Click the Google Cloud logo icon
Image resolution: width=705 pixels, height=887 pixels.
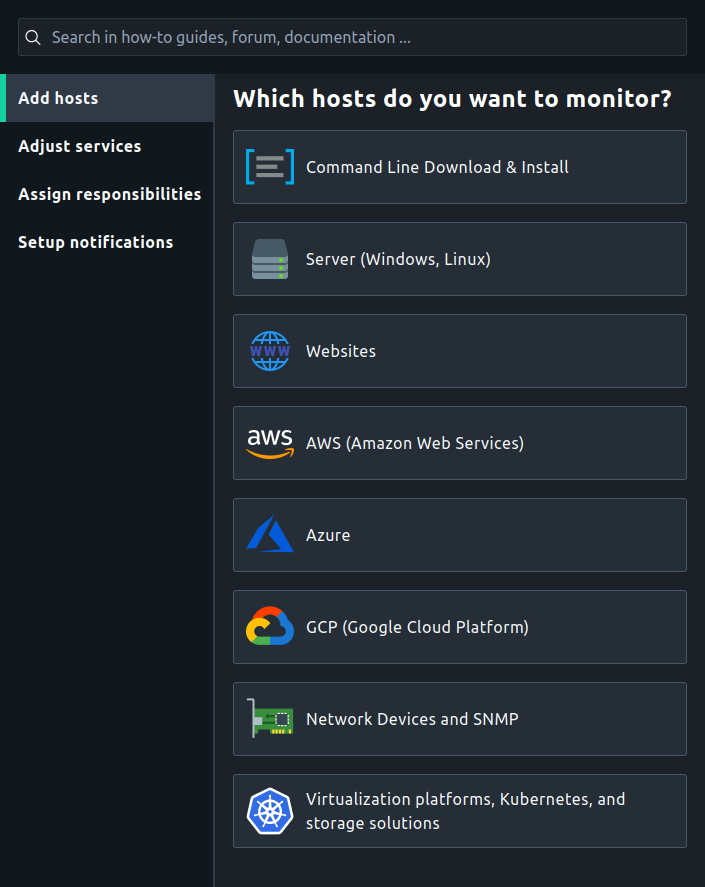(x=270, y=626)
